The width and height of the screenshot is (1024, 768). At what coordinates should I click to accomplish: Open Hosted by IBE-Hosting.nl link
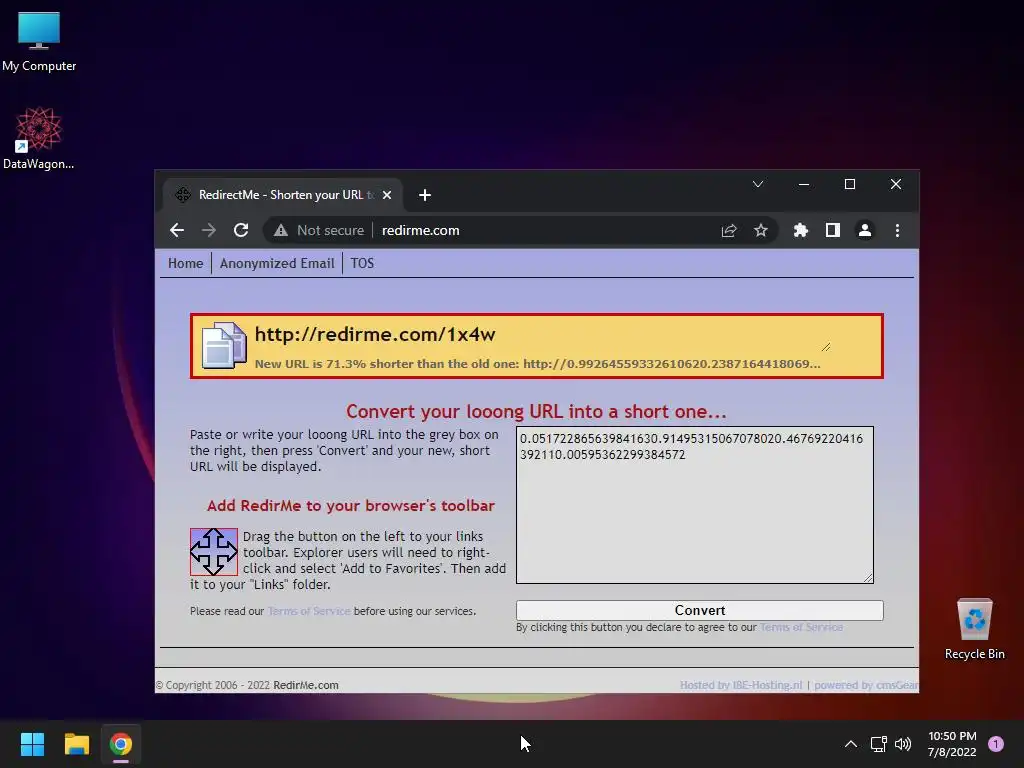(741, 685)
